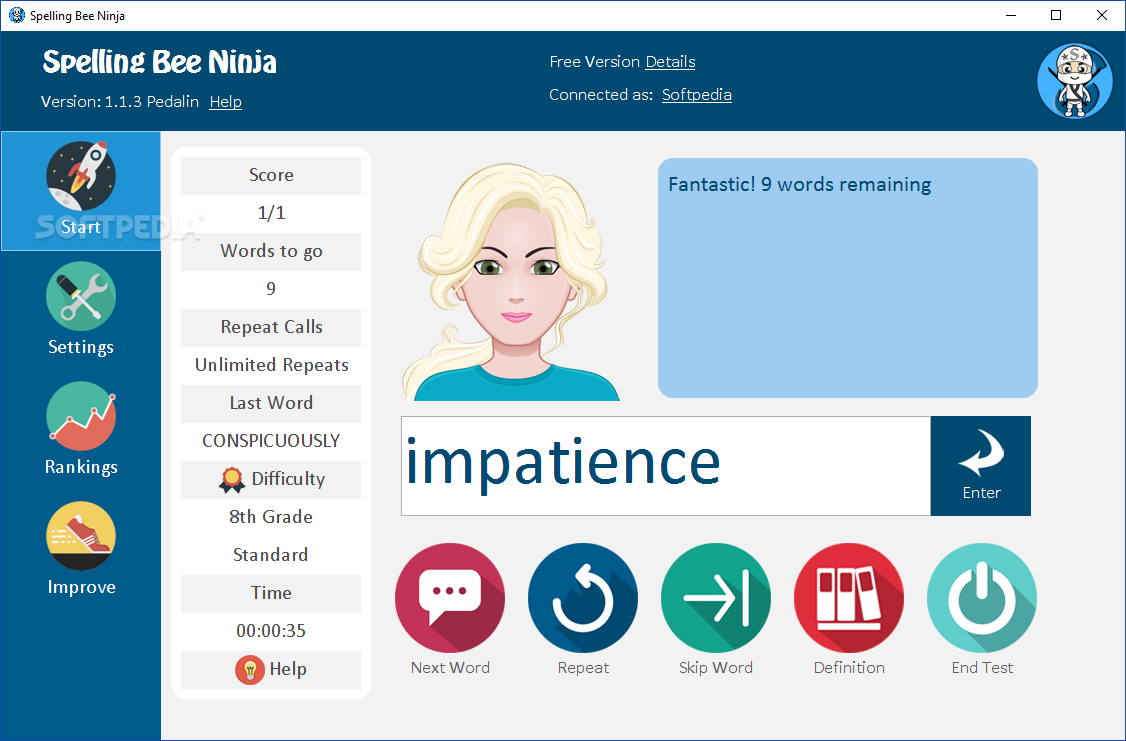The width and height of the screenshot is (1126, 741).
Task: Click the Repeat Calls header
Action: 271,327
